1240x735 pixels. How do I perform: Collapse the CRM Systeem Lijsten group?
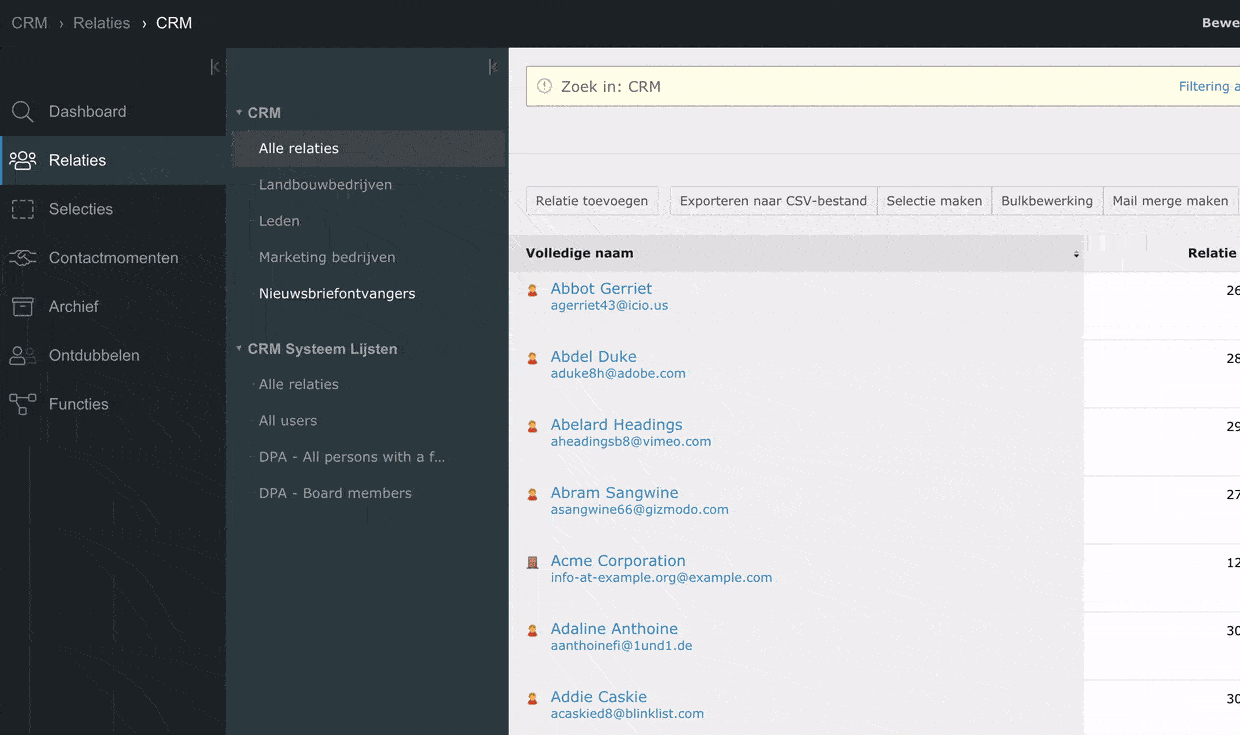click(239, 349)
